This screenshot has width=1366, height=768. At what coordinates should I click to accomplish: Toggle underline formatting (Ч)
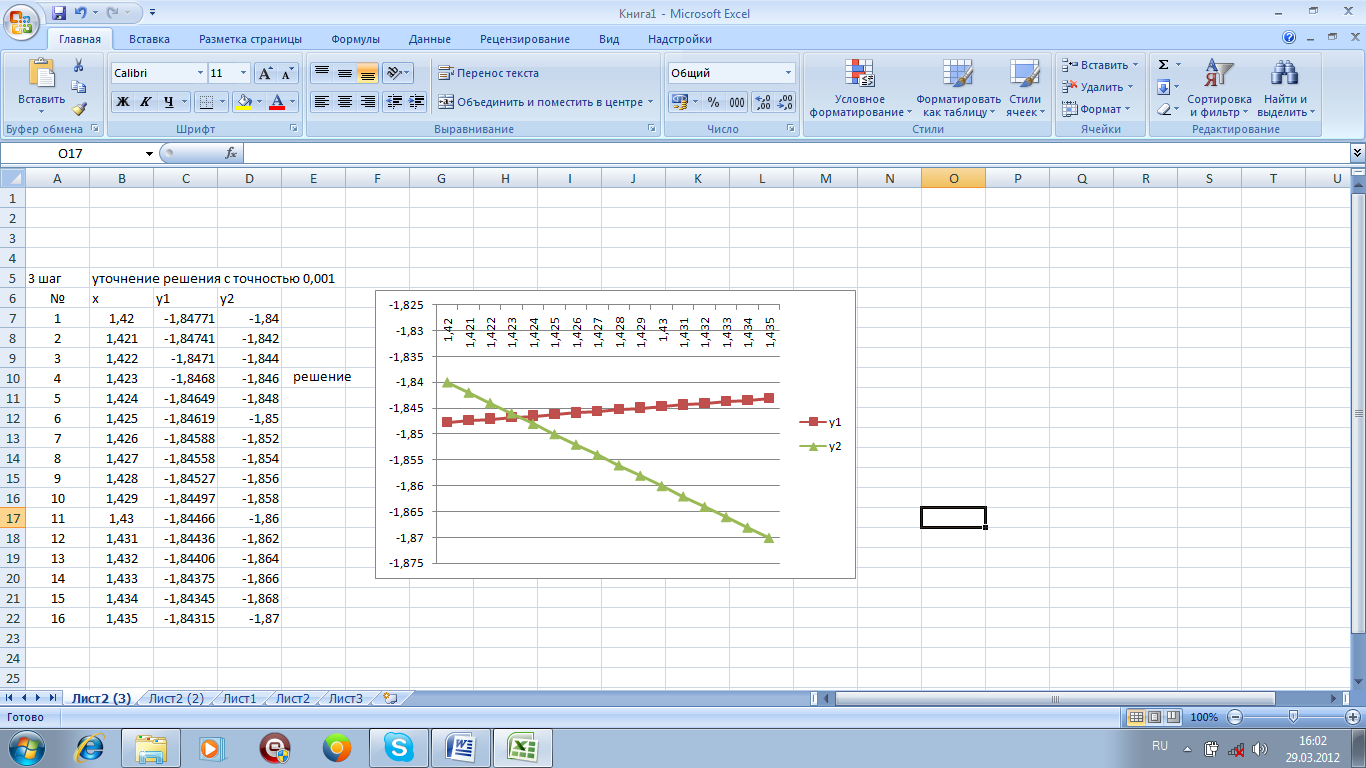tap(169, 102)
